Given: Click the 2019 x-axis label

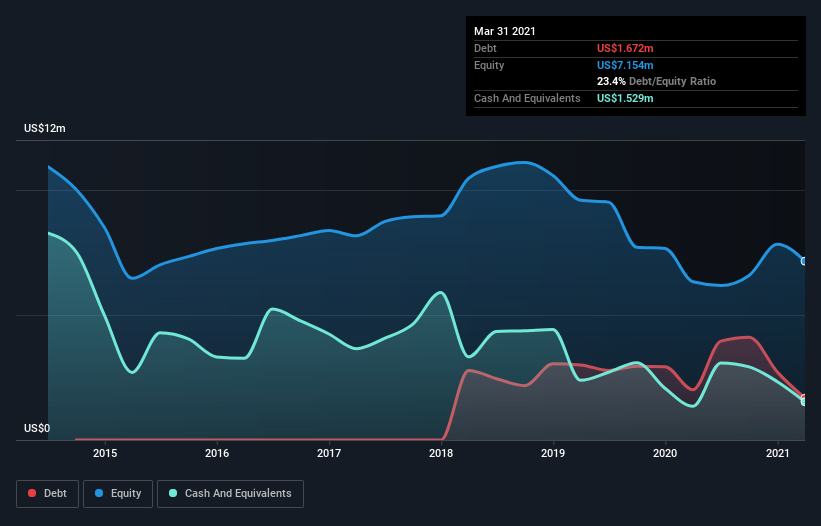Looking at the screenshot, I should [553, 454].
